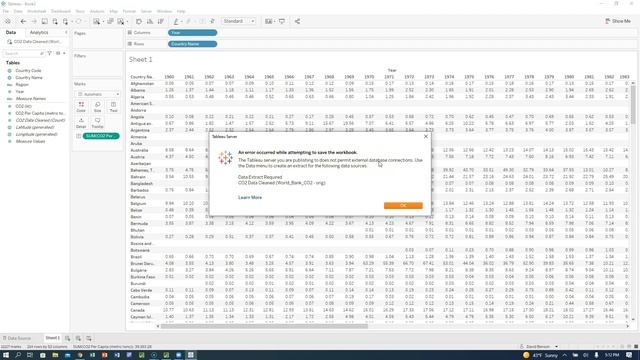Click the filter fields funnel icon in Data pane
Image resolution: width=640 pixels, height=360 pixels.
[50, 53]
